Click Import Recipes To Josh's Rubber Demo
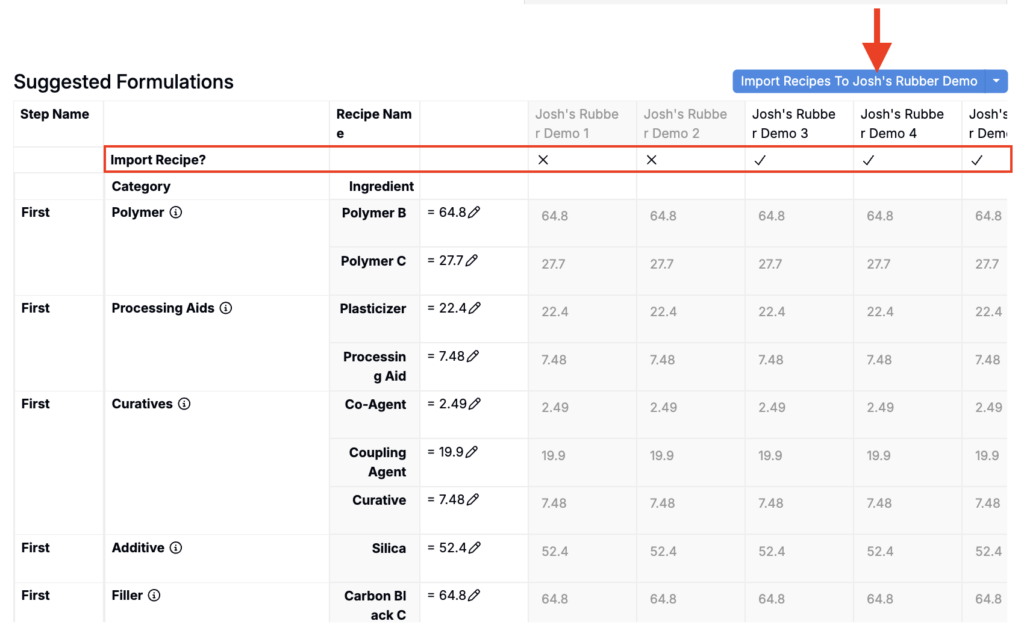Viewport: 1024px width, 636px height. pos(859,81)
